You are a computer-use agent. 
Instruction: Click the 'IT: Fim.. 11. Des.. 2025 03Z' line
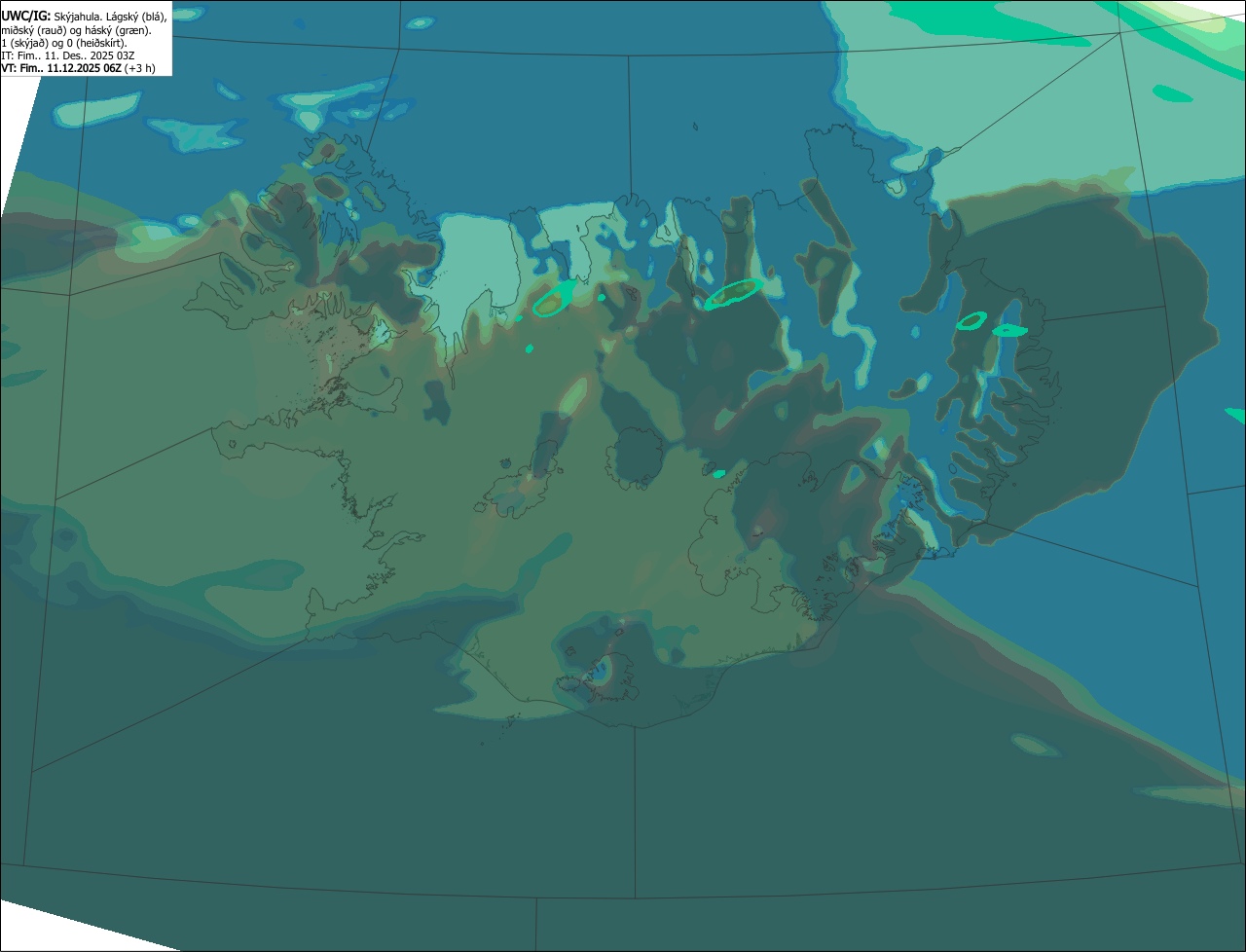[68, 55]
